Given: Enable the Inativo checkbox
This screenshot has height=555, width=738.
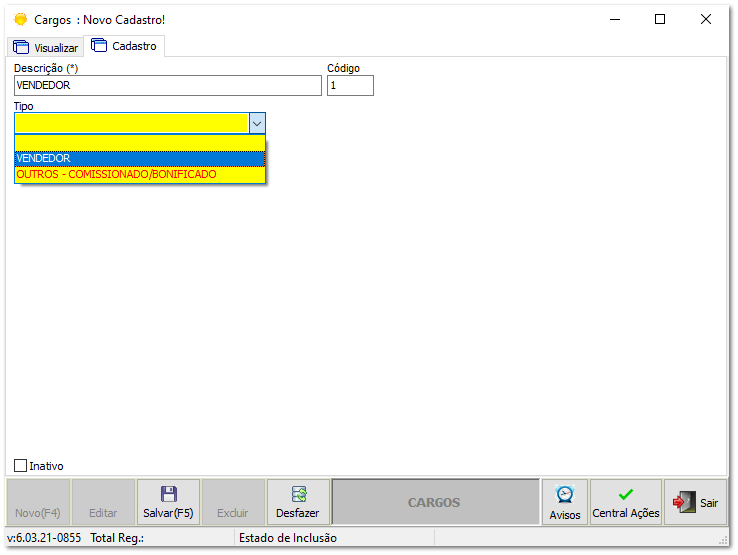Looking at the screenshot, I should (x=21, y=466).
